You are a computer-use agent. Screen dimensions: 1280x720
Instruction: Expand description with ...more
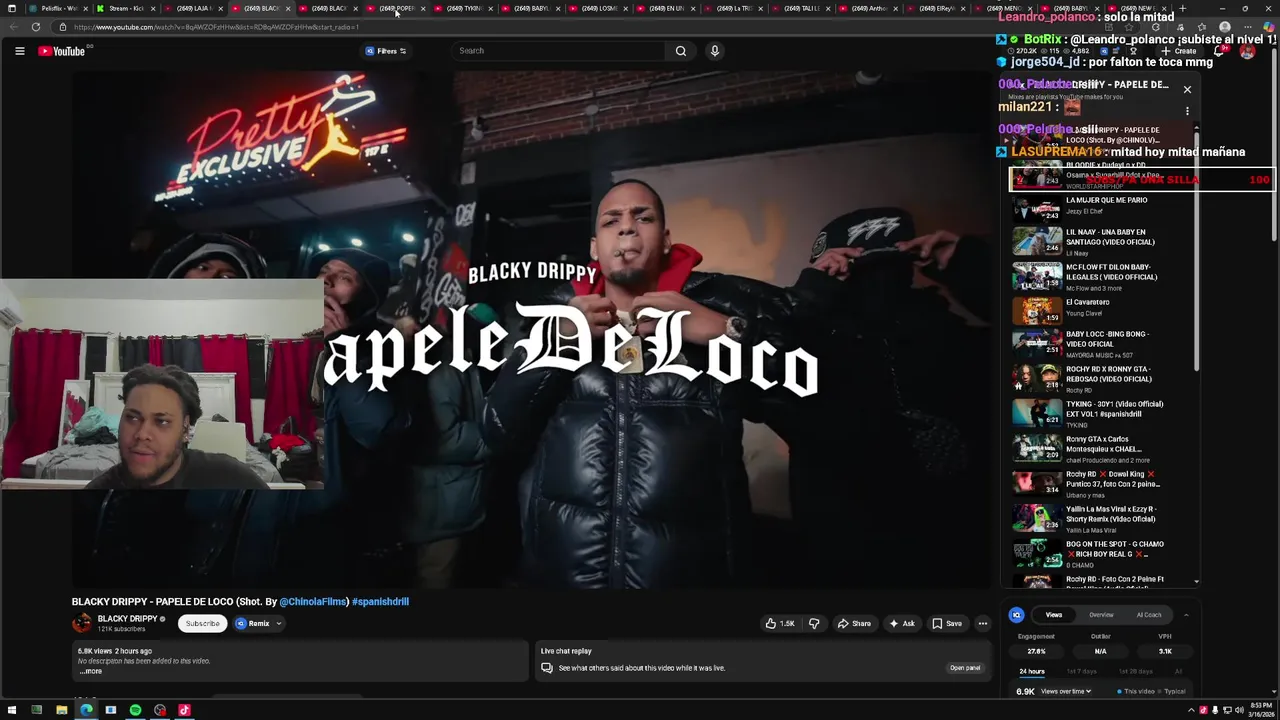coord(91,671)
